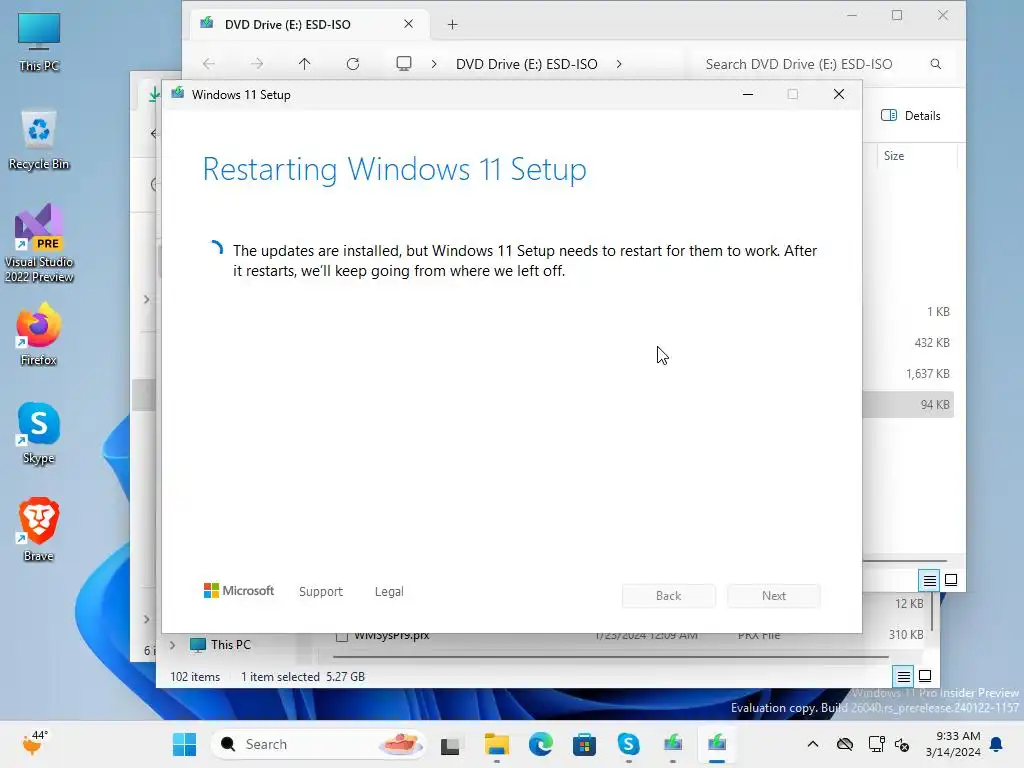
Task: Toggle the Details pane button
Action: (910, 116)
